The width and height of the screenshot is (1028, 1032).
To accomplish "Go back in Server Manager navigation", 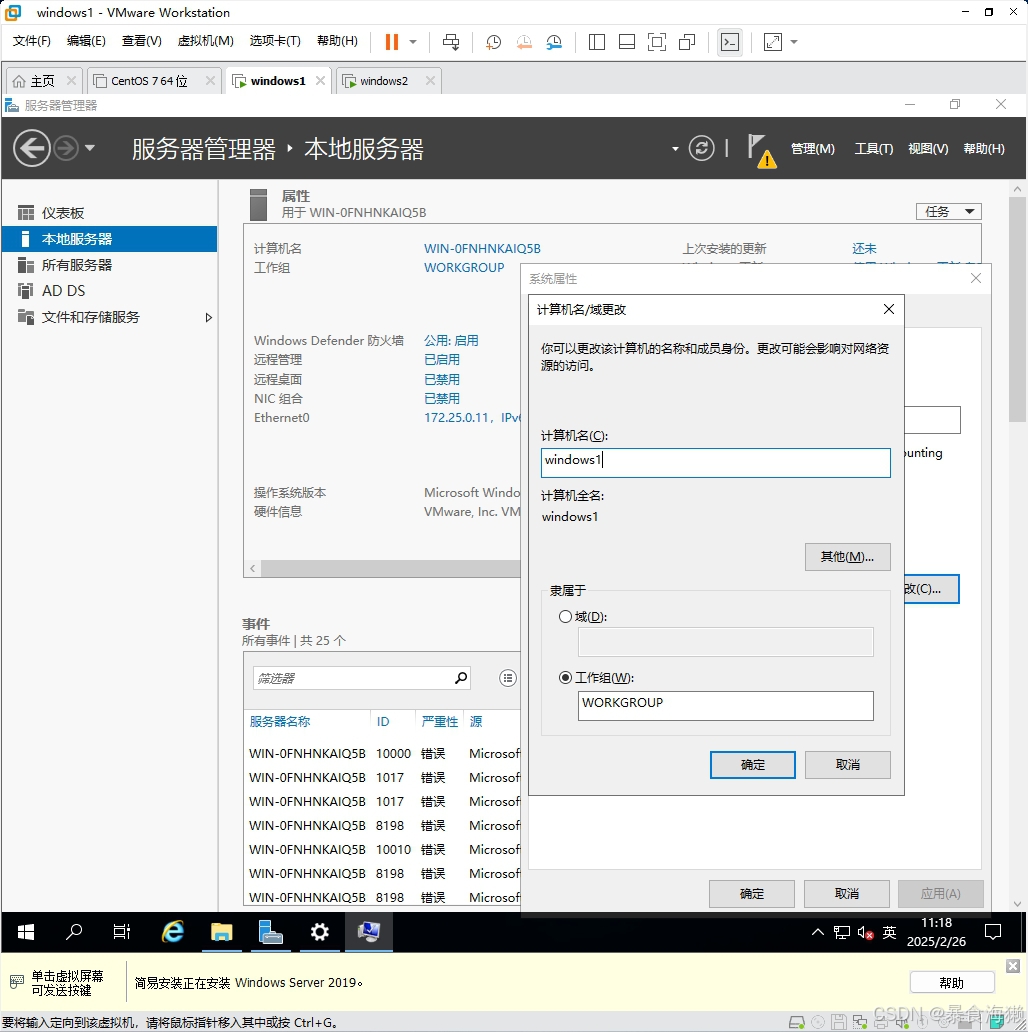I will tap(32, 148).
